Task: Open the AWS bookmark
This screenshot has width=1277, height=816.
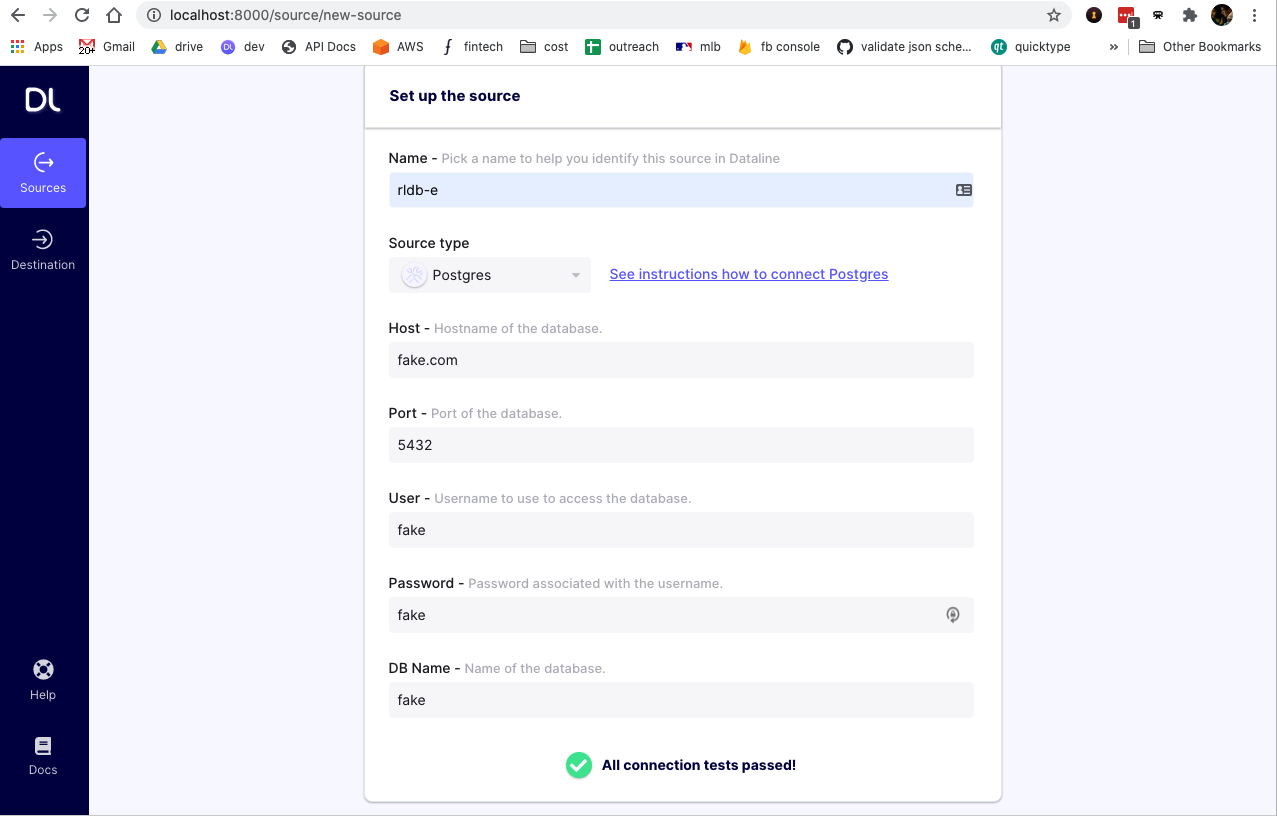Action: tap(398, 46)
